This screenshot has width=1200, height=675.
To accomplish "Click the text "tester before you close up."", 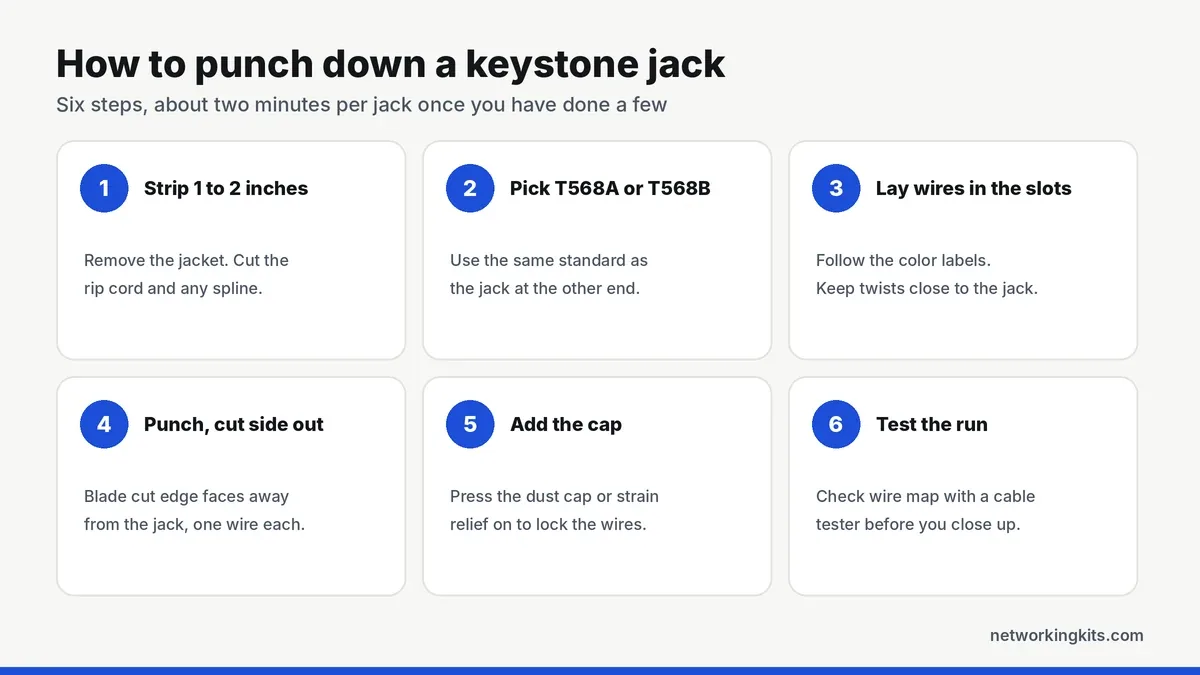I will tap(918, 526).
